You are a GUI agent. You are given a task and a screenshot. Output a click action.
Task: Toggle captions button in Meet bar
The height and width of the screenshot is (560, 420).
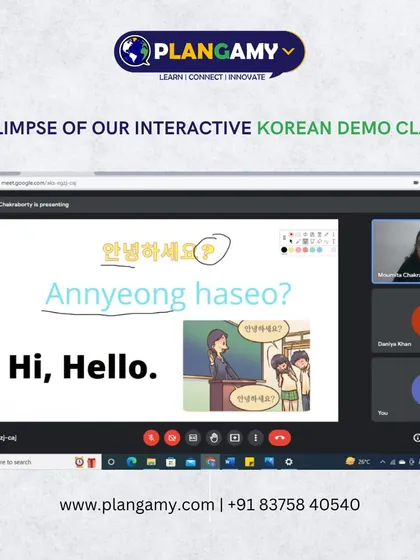pos(193,438)
